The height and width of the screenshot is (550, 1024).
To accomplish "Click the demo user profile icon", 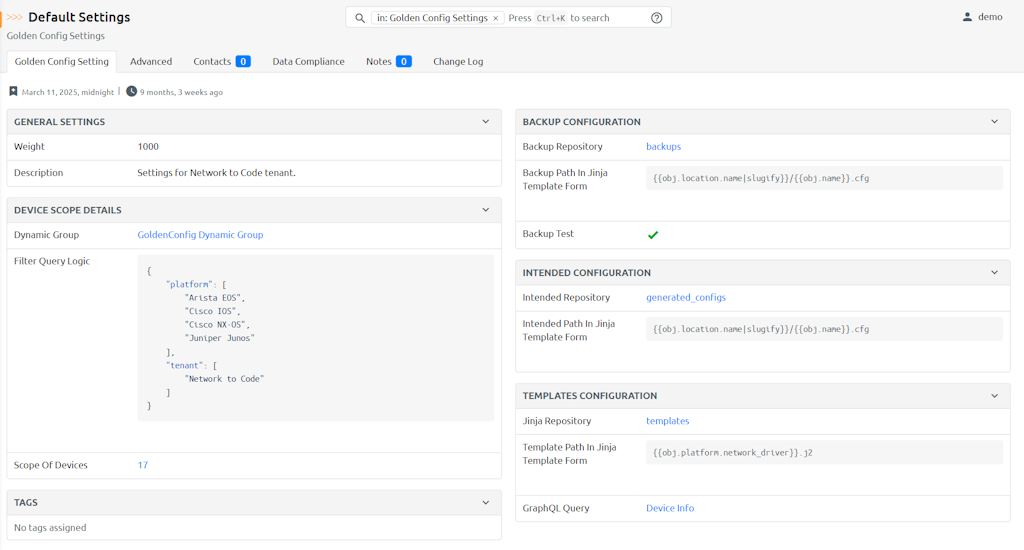I will coord(967,17).
